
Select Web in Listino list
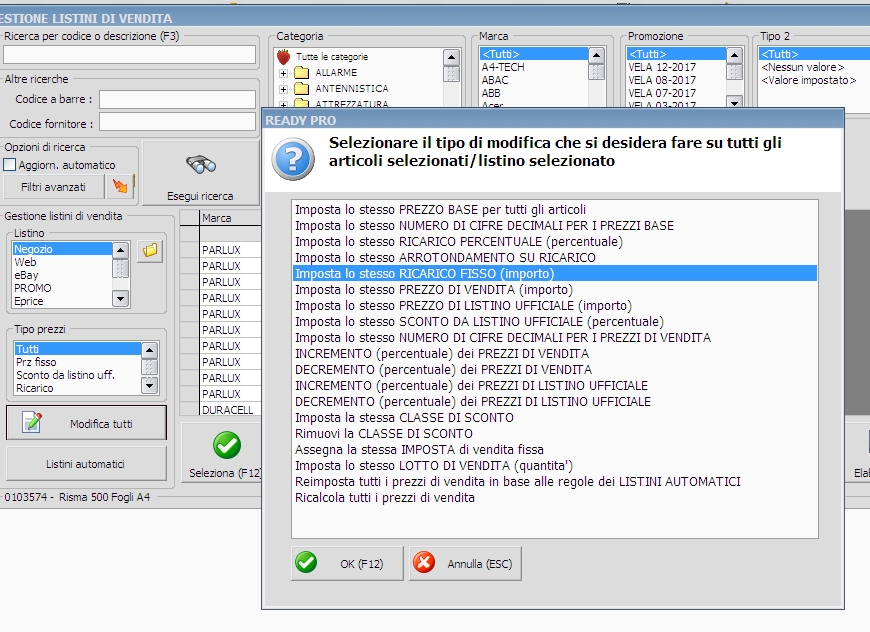(x=62, y=262)
